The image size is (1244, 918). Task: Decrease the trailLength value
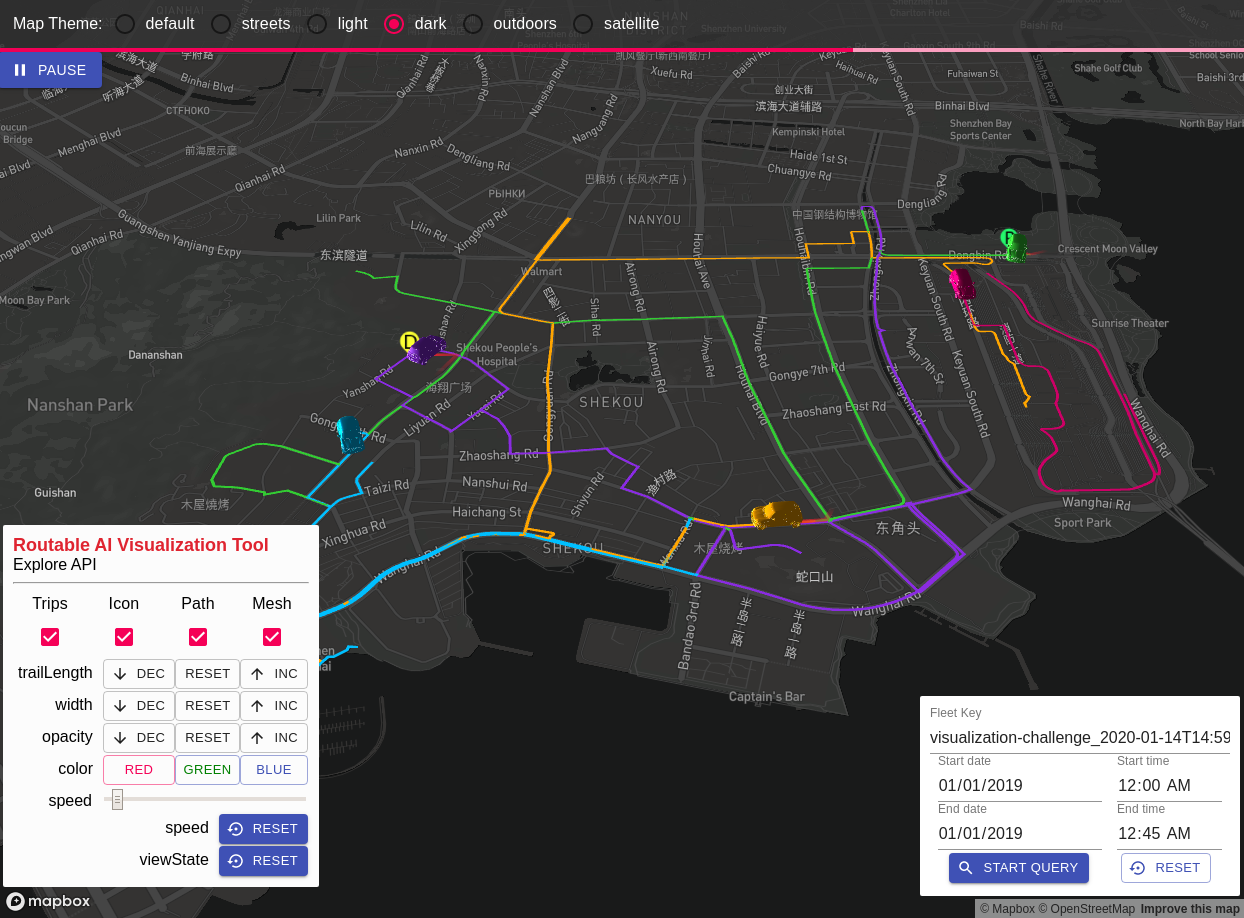pos(139,674)
